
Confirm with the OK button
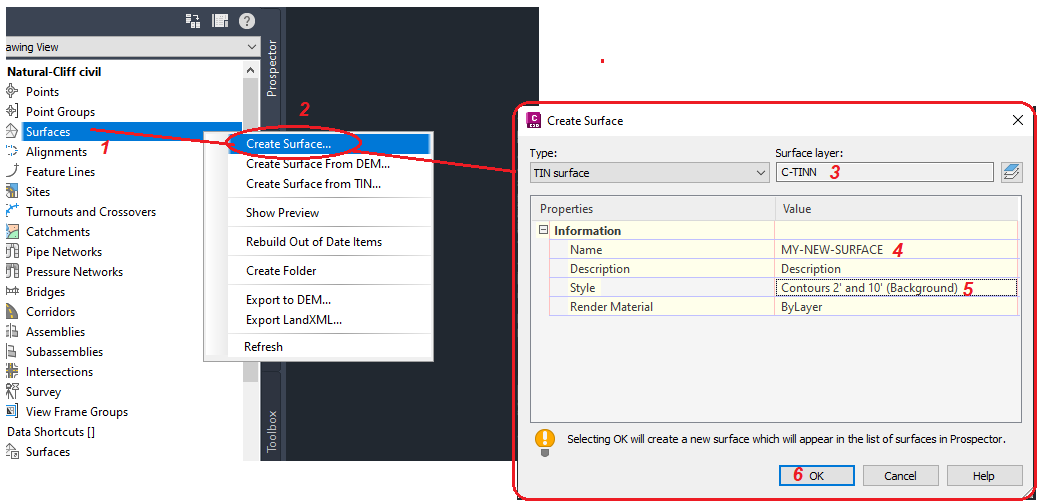[x=817, y=475]
